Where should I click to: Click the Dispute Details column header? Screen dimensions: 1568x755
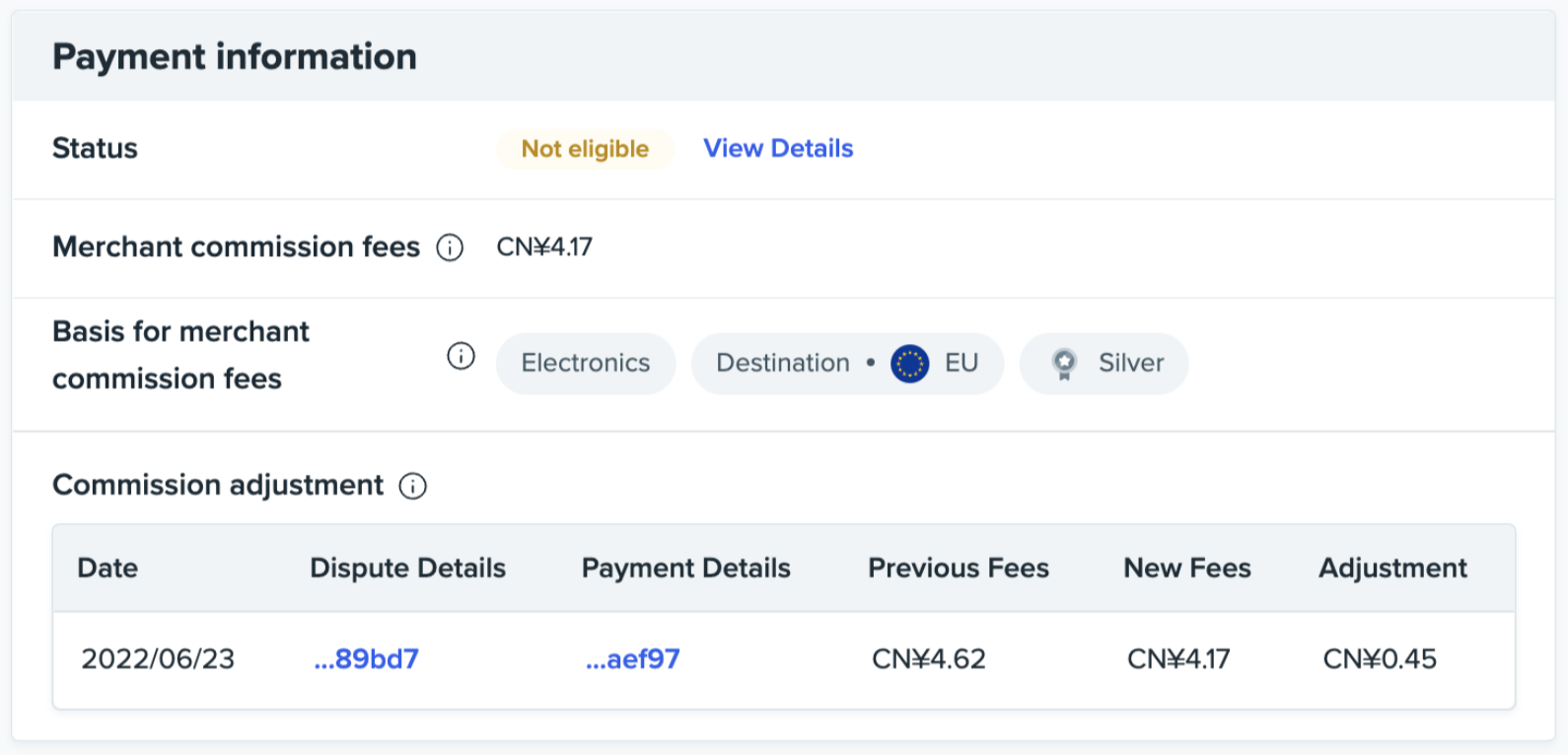(x=407, y=569)
